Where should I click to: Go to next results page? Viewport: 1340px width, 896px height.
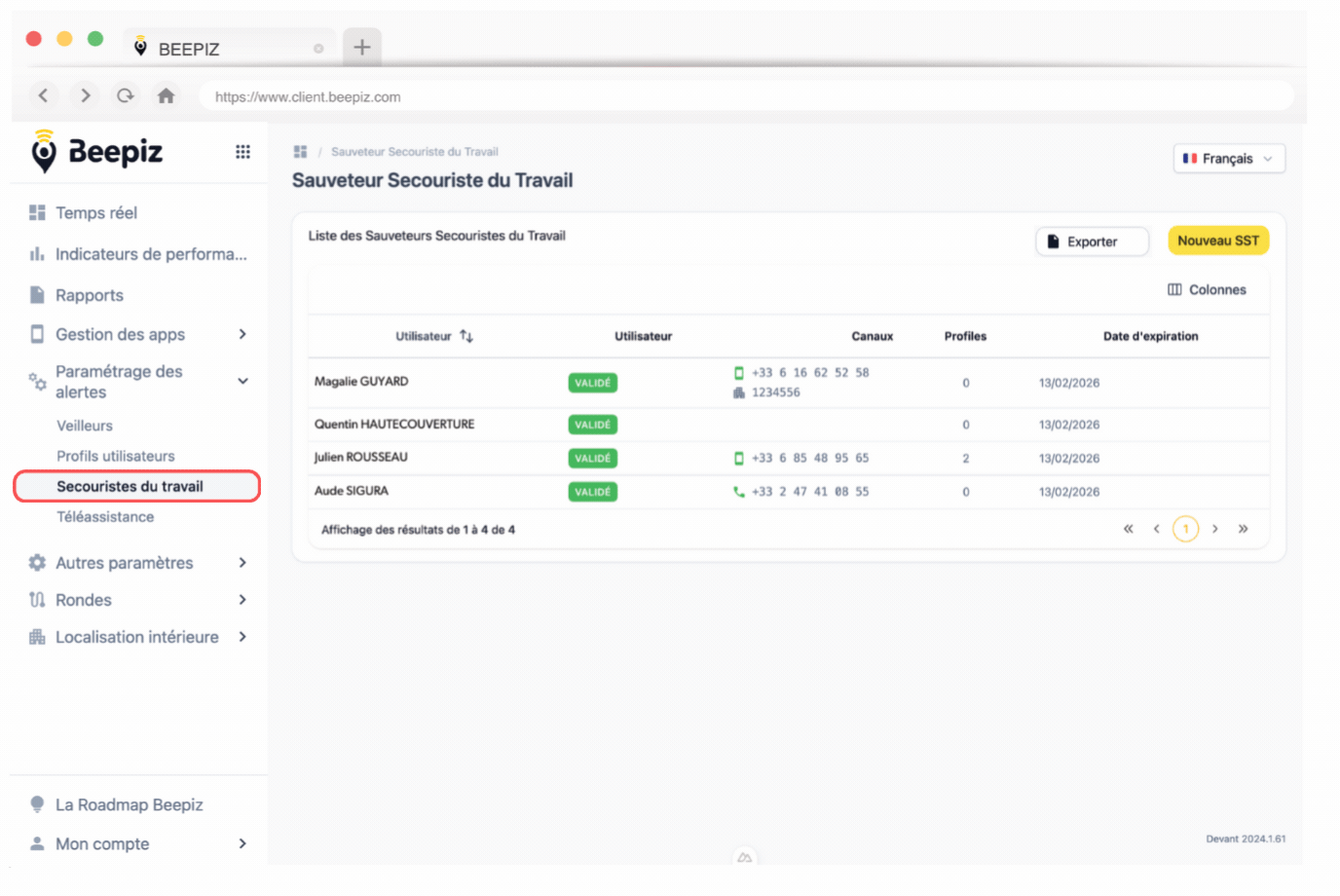click(x=1214, y=529)
